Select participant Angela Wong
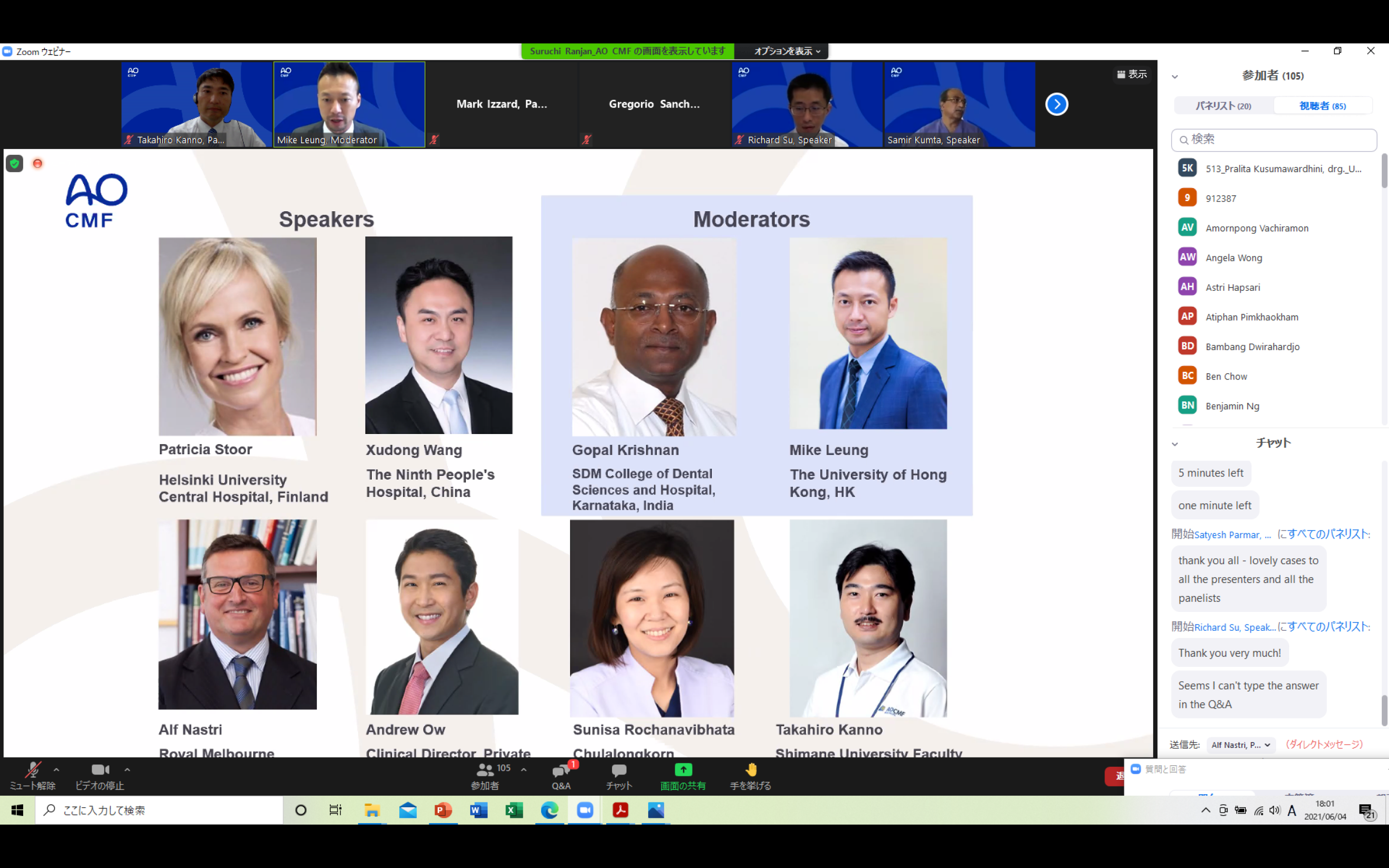The height and width of the screenshot is (868, 1389). 1274,257
